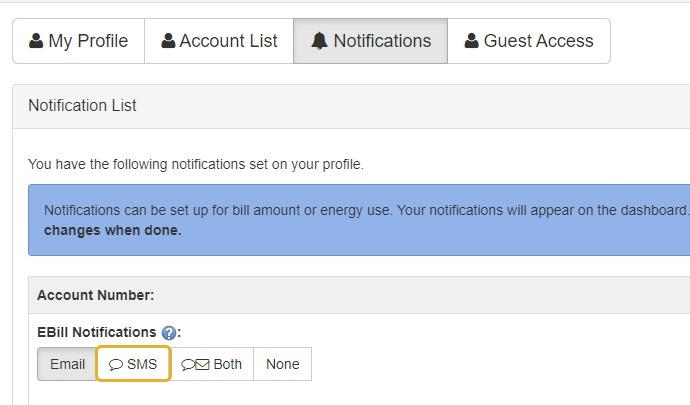
Task: Select SMS as EBill notification method
Action: 133,364
